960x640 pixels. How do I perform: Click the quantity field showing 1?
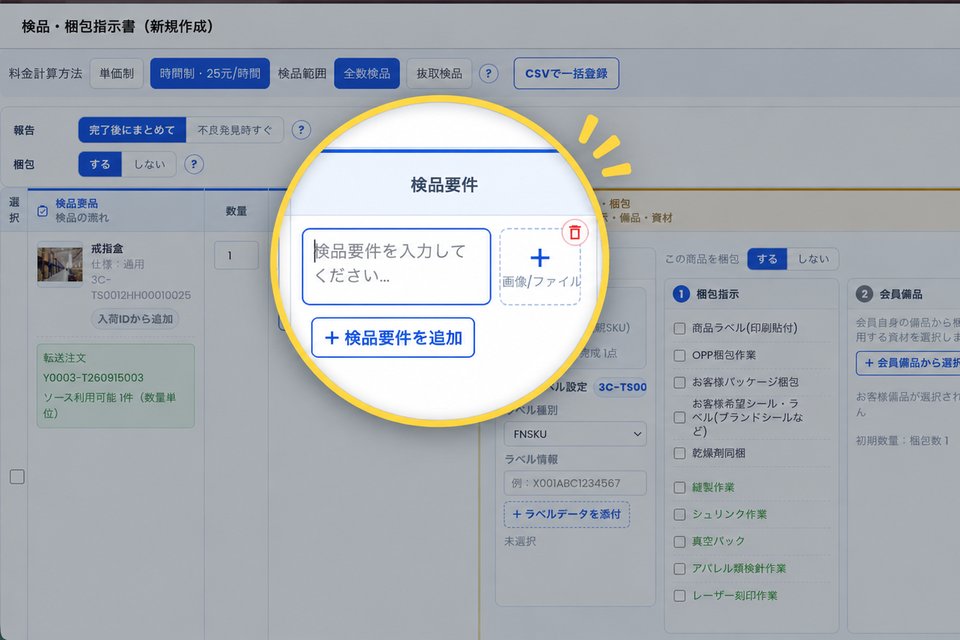point(236,255)
